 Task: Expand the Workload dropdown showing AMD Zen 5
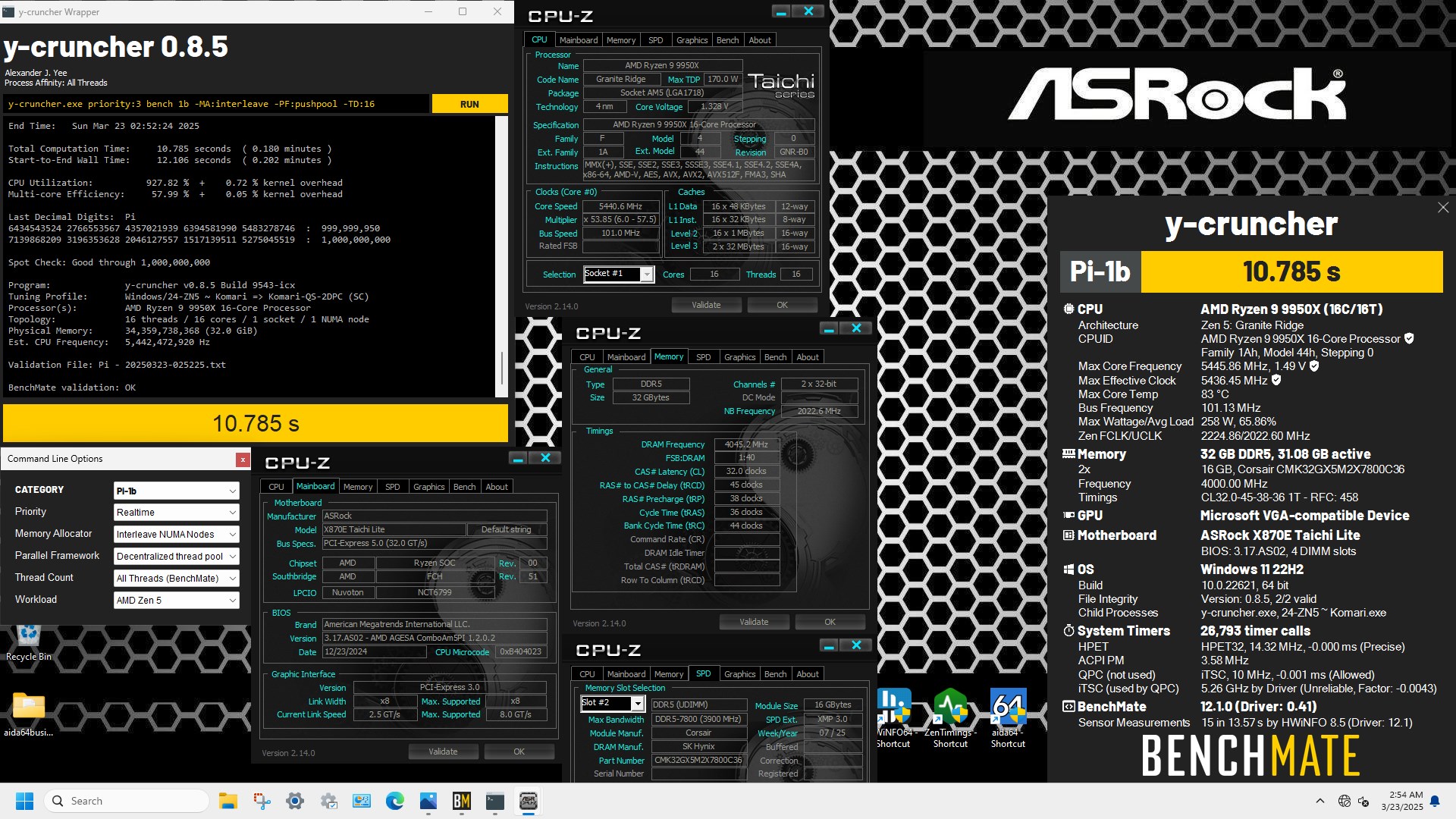pos(176,600)
